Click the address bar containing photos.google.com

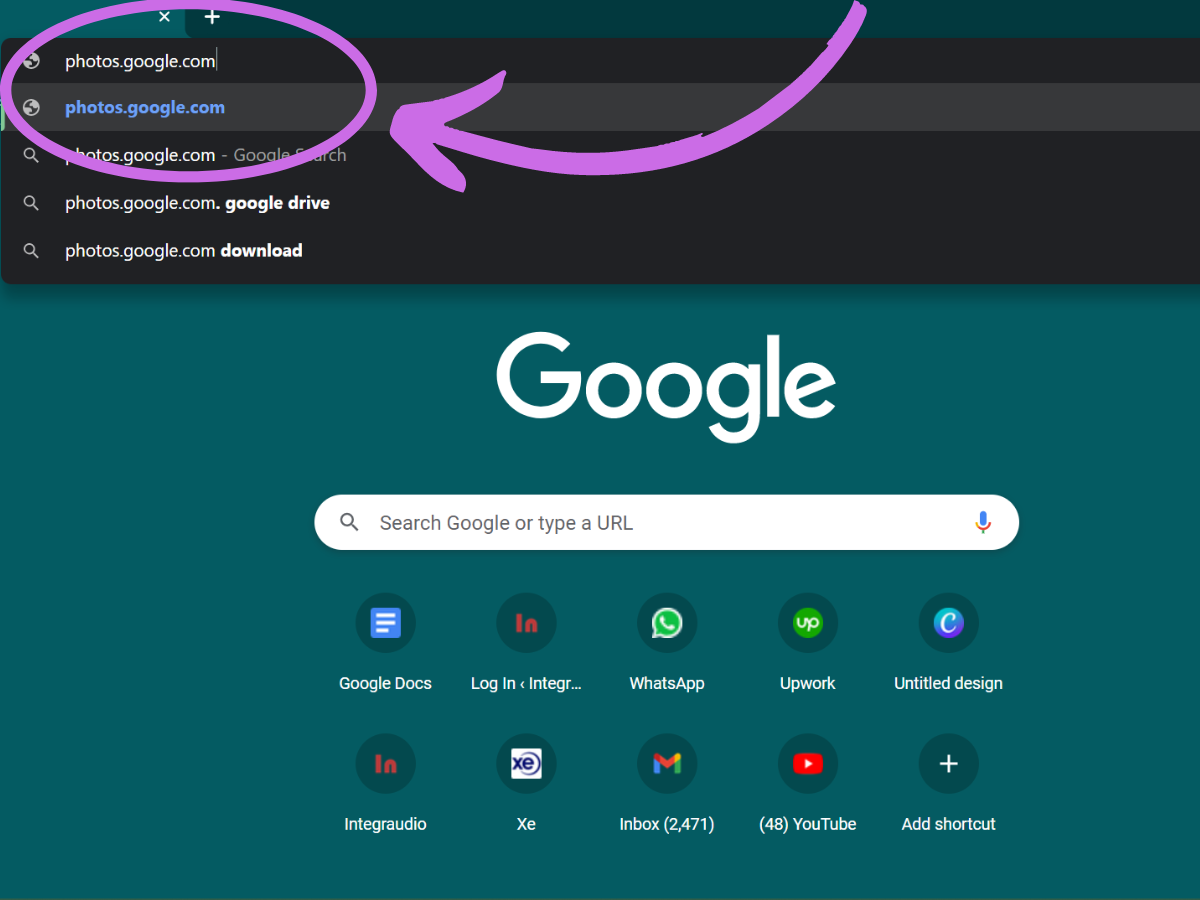tap(600, 61)
